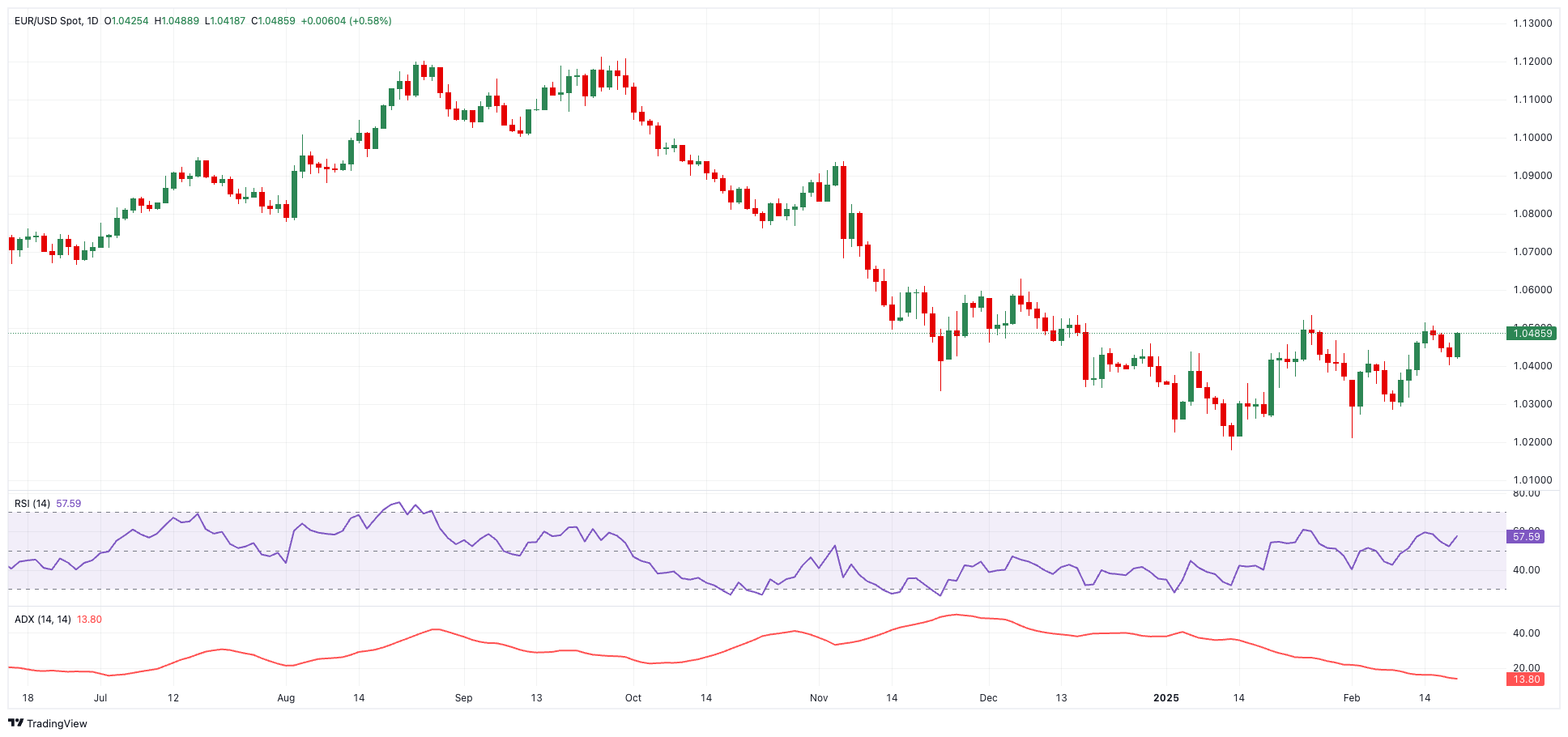Click the purple 57.59 RSI axis tag
1568x737 pixels.
pos(1526,536)
